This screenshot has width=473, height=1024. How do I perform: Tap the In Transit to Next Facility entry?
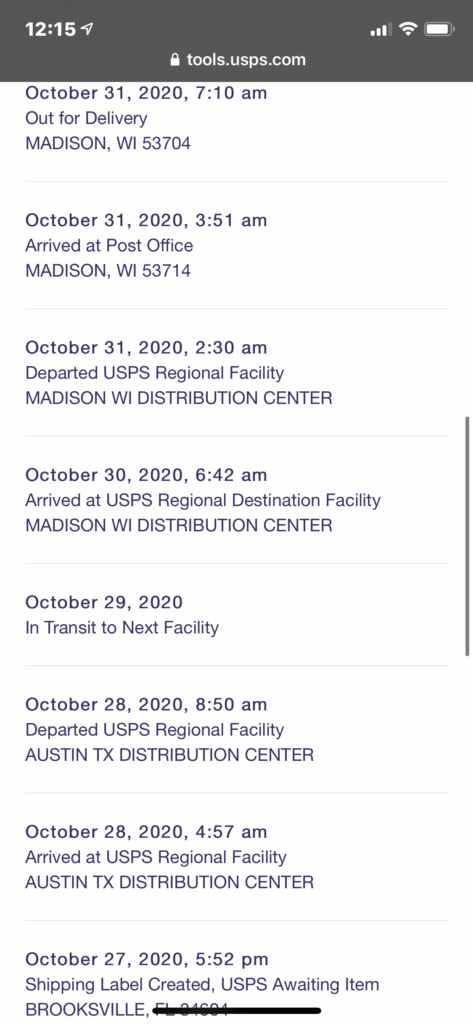(236, 615)
